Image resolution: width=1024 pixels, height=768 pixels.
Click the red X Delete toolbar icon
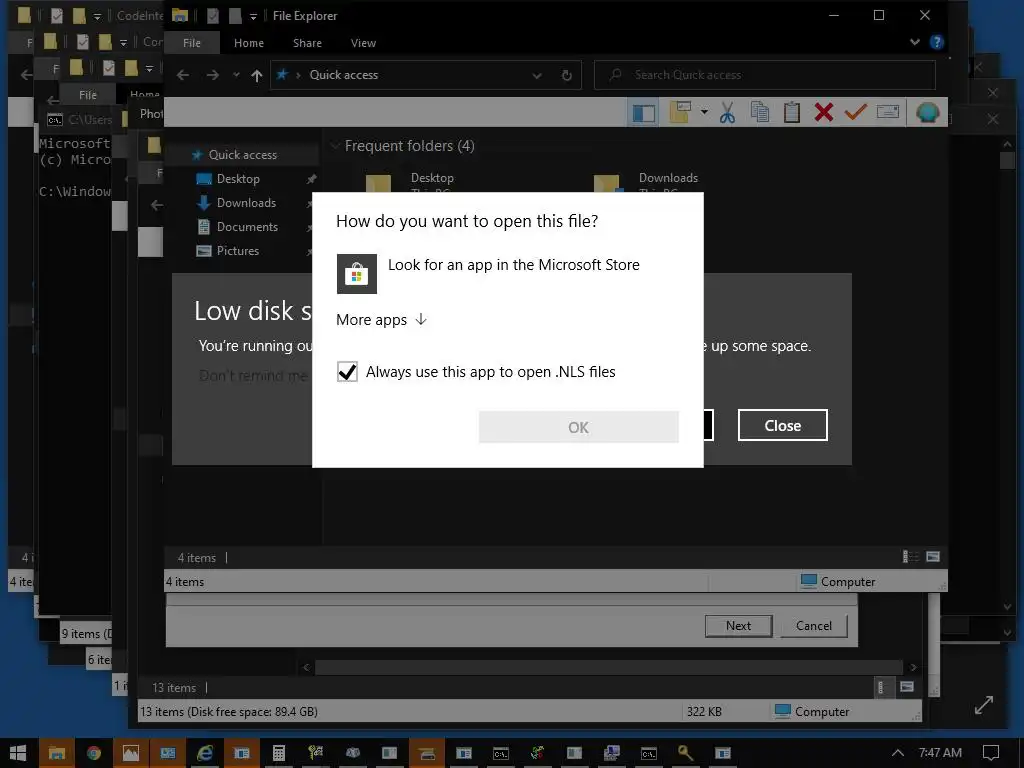tap(824, 112)
